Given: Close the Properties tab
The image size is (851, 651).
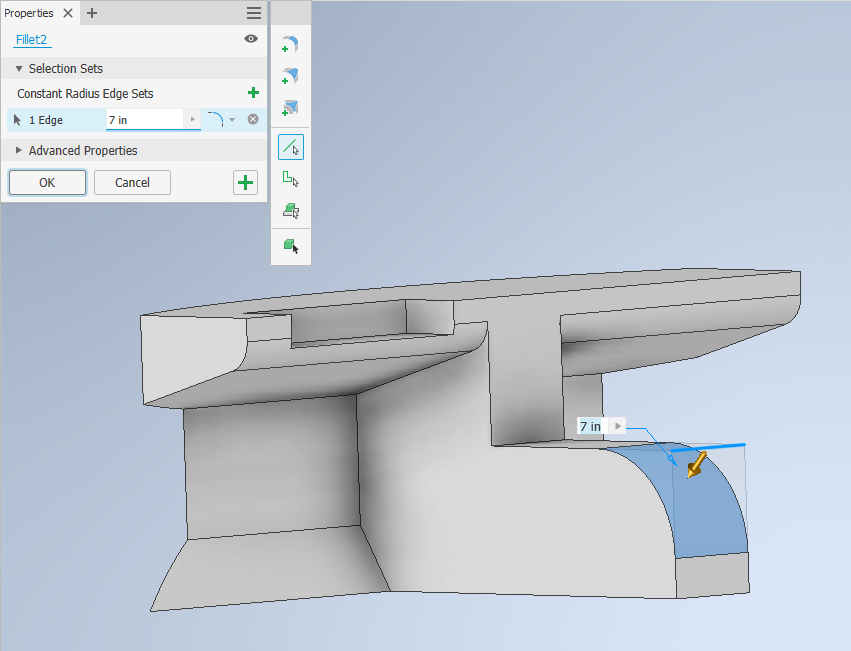Looking at the screenshot, I should point(68,13).
